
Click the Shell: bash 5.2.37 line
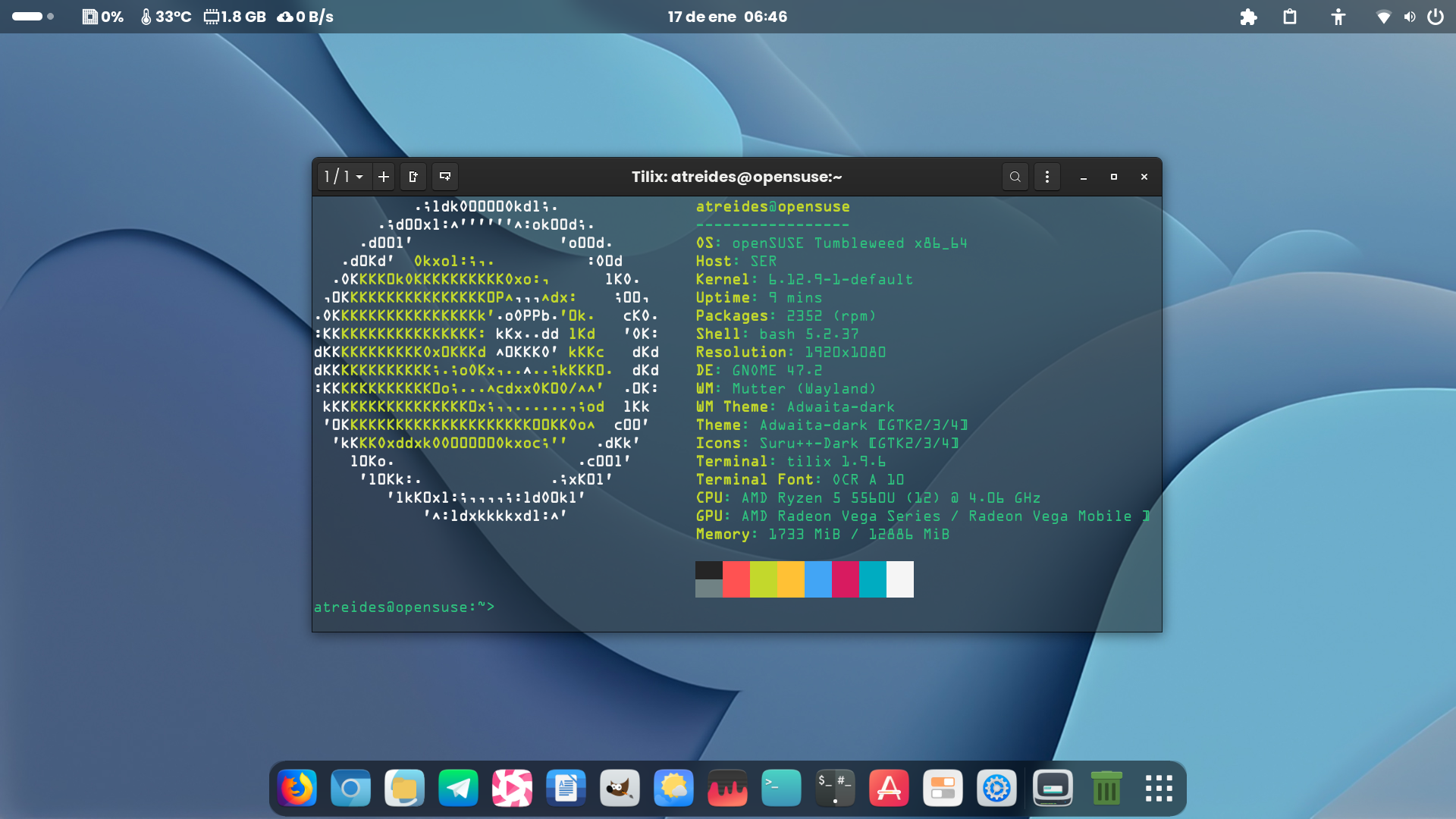click(x=777, y=334)
